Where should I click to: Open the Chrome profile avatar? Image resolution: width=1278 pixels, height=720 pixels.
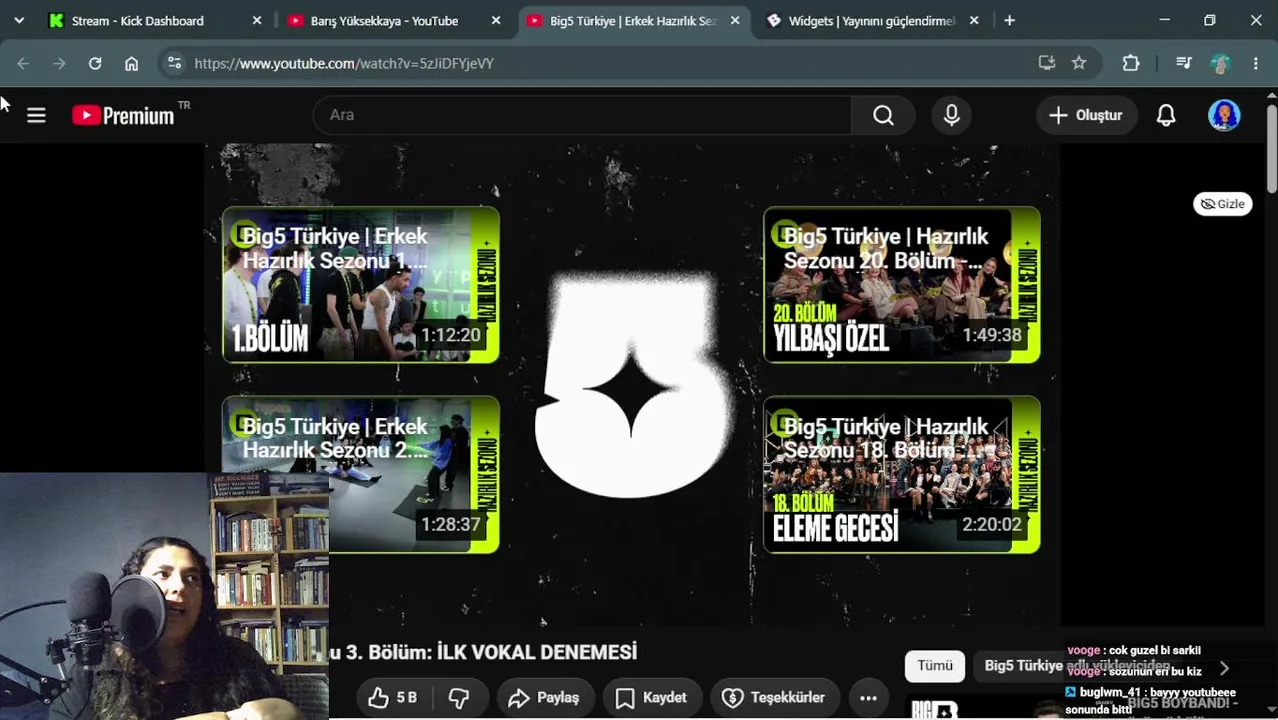coord(1220,63)
